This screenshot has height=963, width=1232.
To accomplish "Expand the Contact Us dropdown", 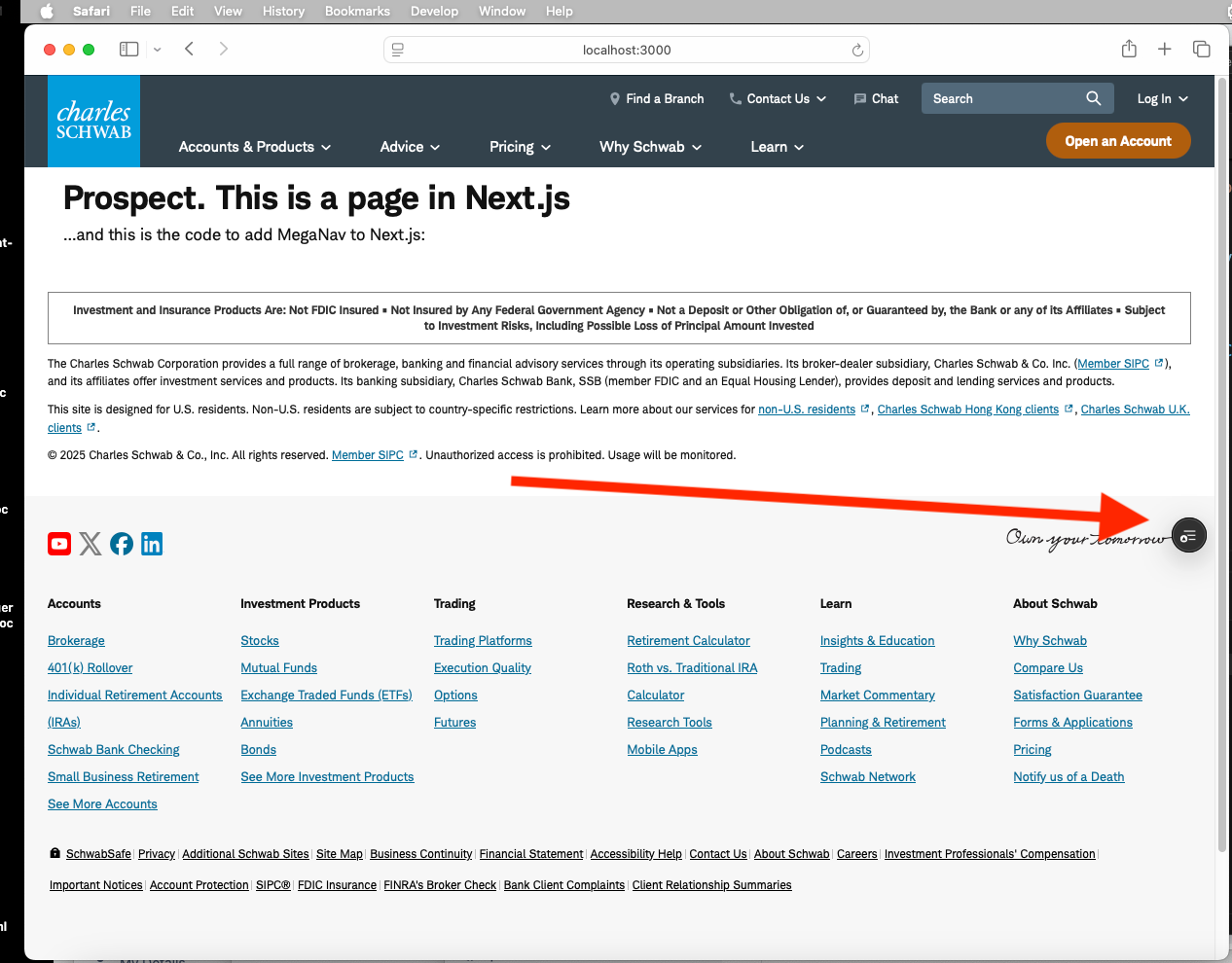I will tap(779, 99).
